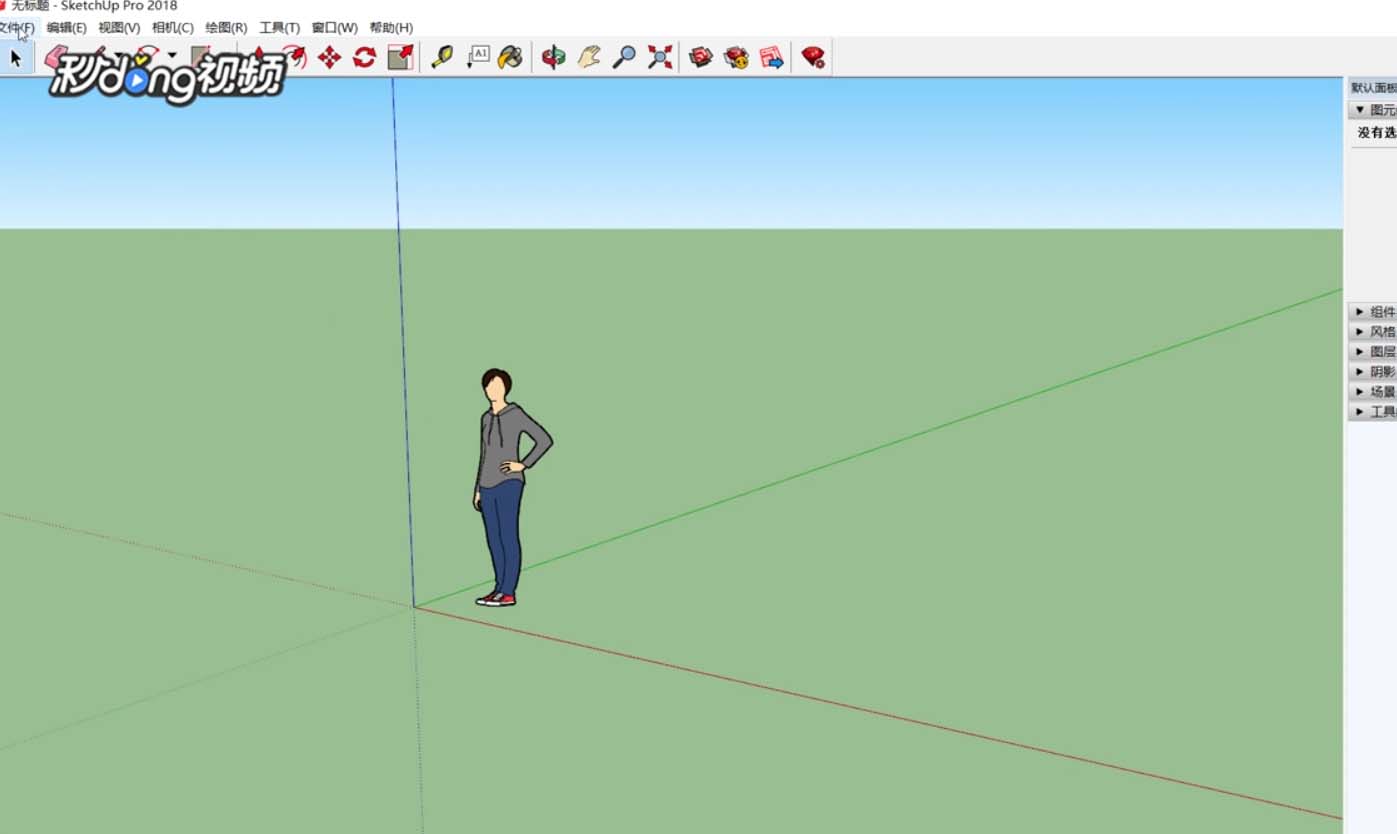1397x834 pixels.
Task: Choose the Move tool
Action: [x=329, y=57]
